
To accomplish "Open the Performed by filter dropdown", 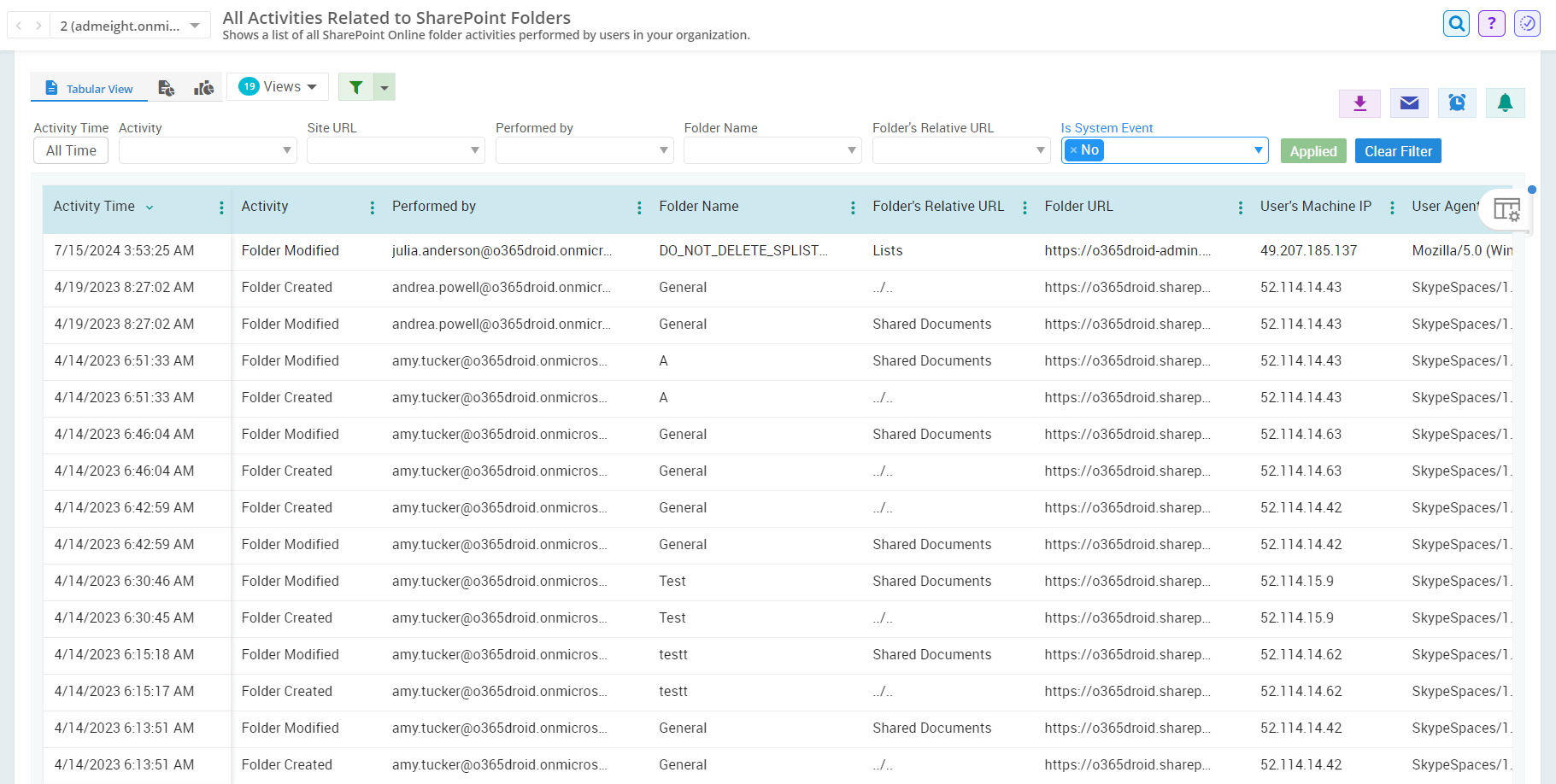I will click(x=584, y=150).
